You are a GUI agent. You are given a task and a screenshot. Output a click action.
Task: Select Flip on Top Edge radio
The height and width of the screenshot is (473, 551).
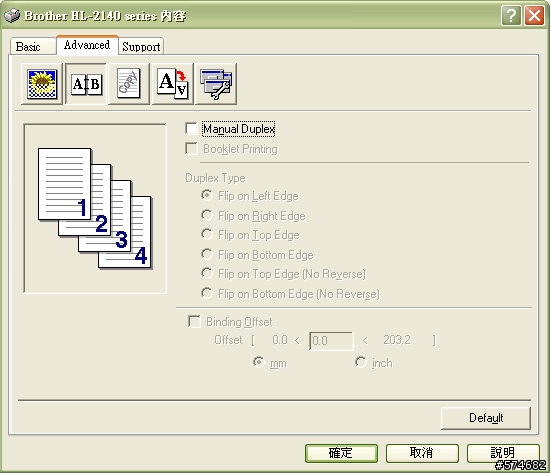(x=207, y=234)
